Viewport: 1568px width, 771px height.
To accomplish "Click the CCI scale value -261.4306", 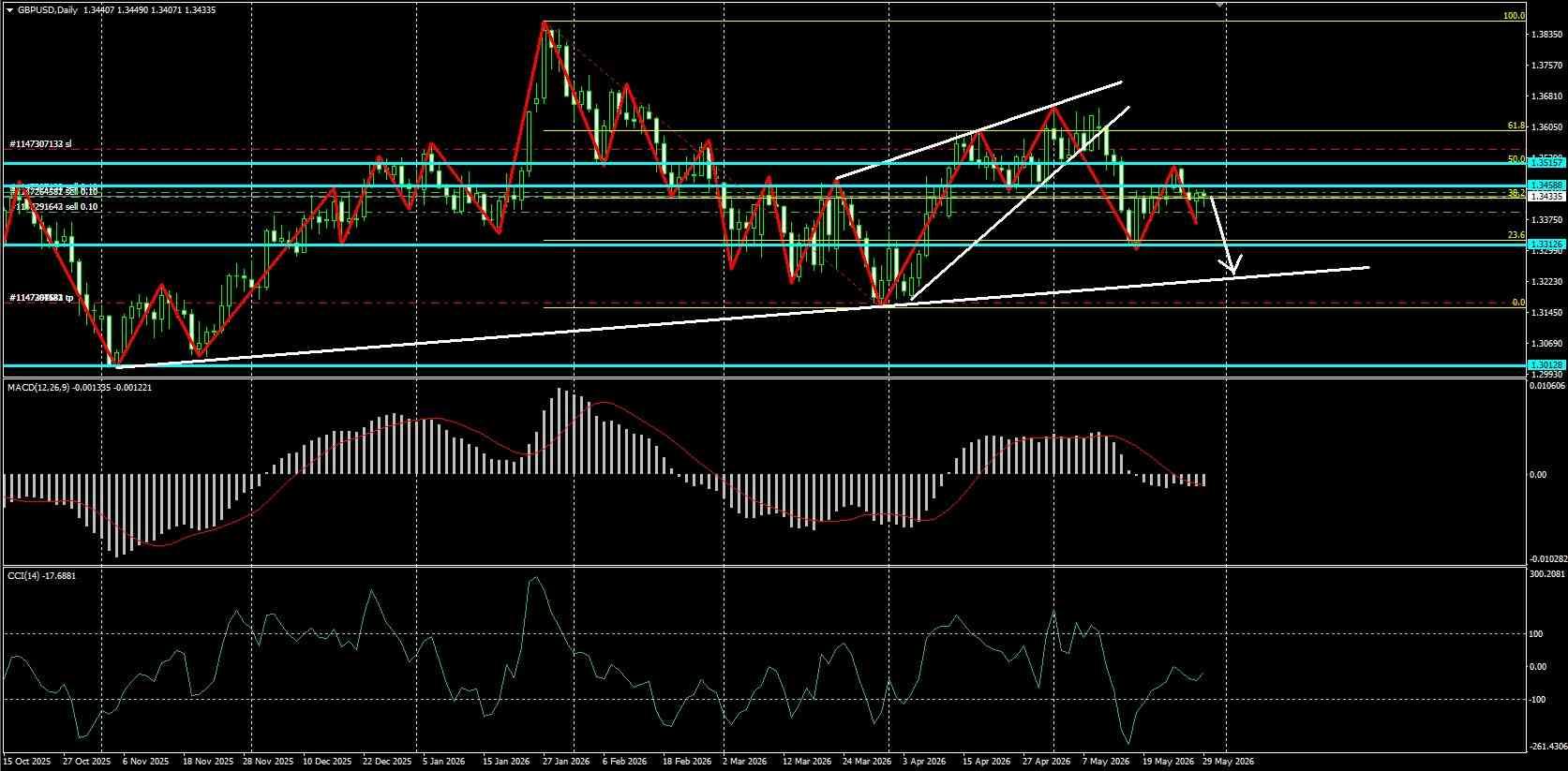I will click(x=1546, y=747).
